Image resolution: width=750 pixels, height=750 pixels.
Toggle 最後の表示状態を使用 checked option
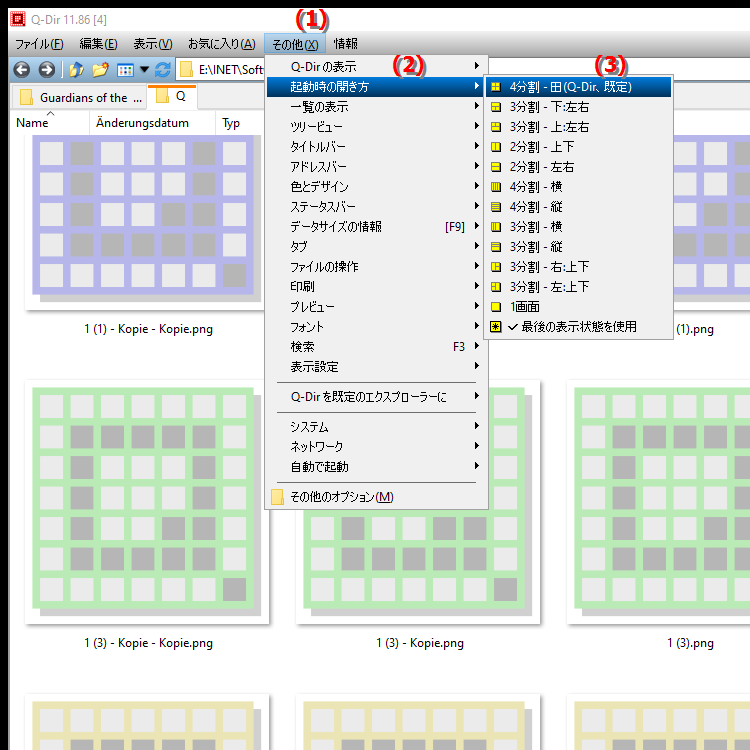578,327
